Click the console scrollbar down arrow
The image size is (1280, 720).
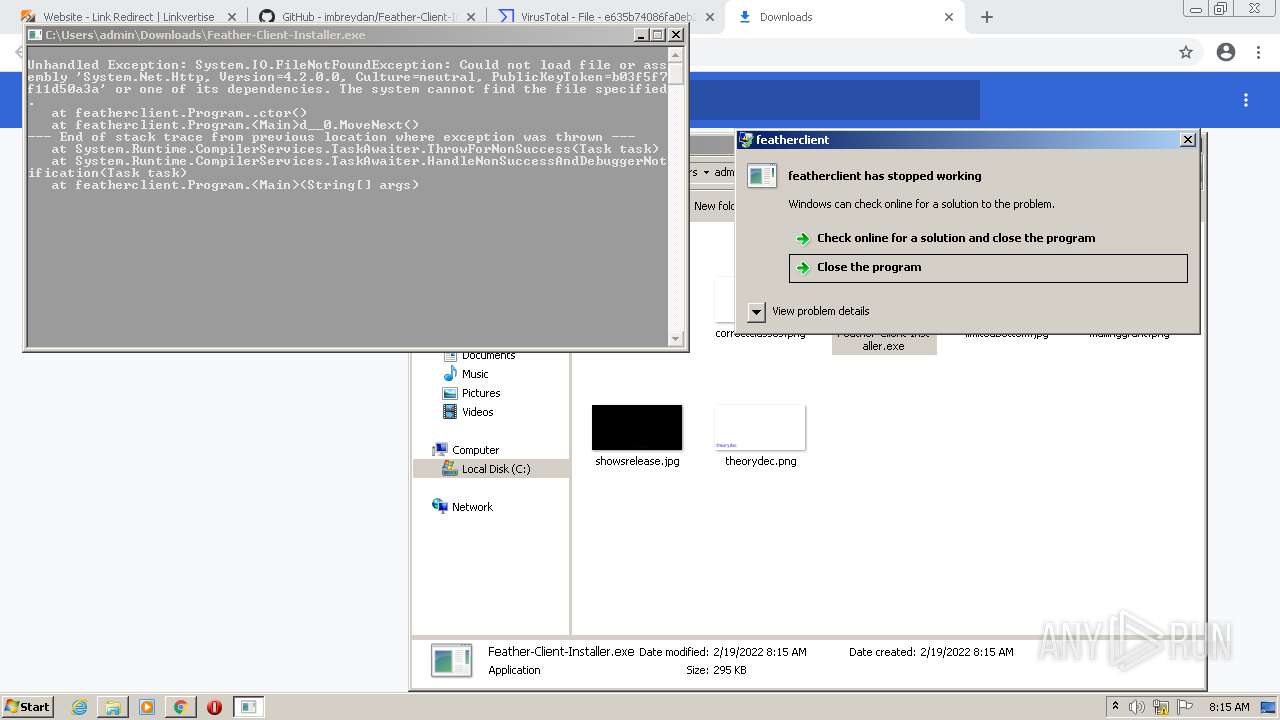pos(677,339)
